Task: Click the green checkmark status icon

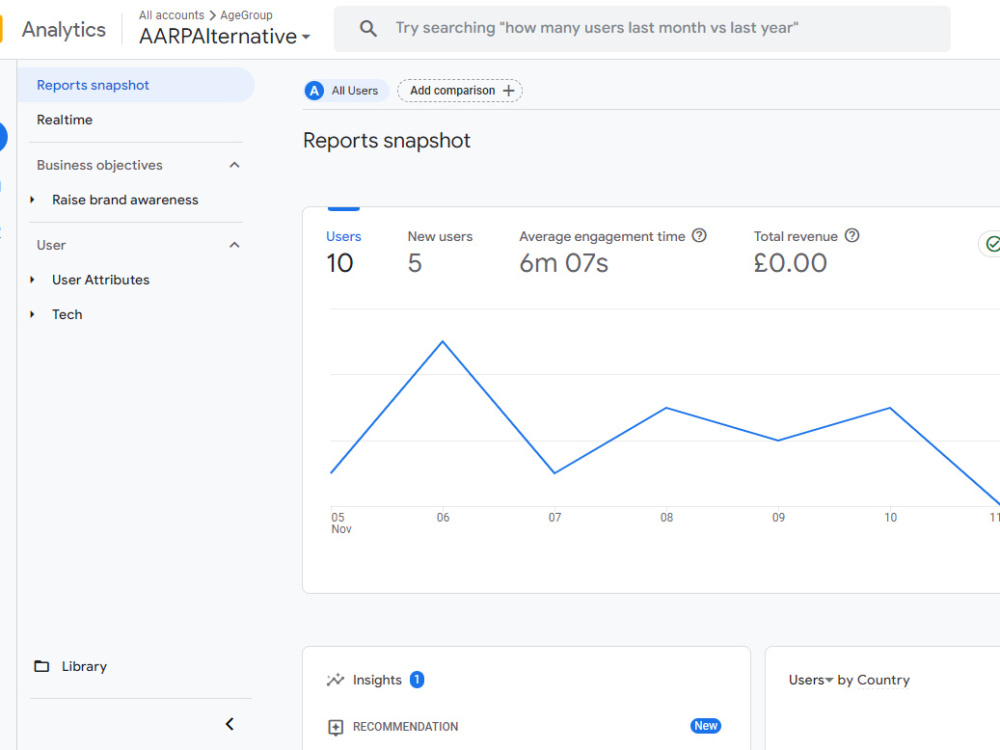Action: pos(992,244)
